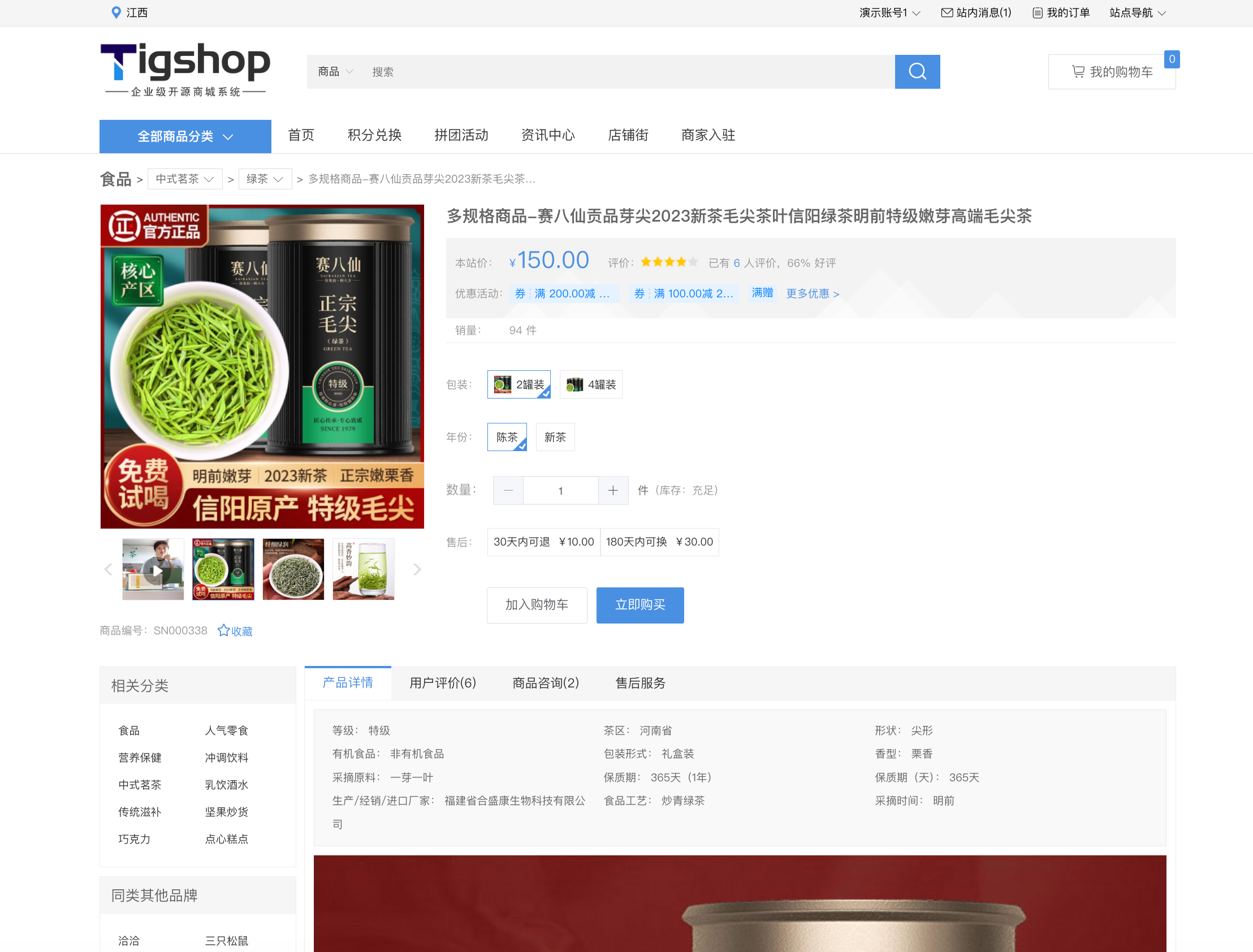Select the tea can product thumbnail

[223, 569]
